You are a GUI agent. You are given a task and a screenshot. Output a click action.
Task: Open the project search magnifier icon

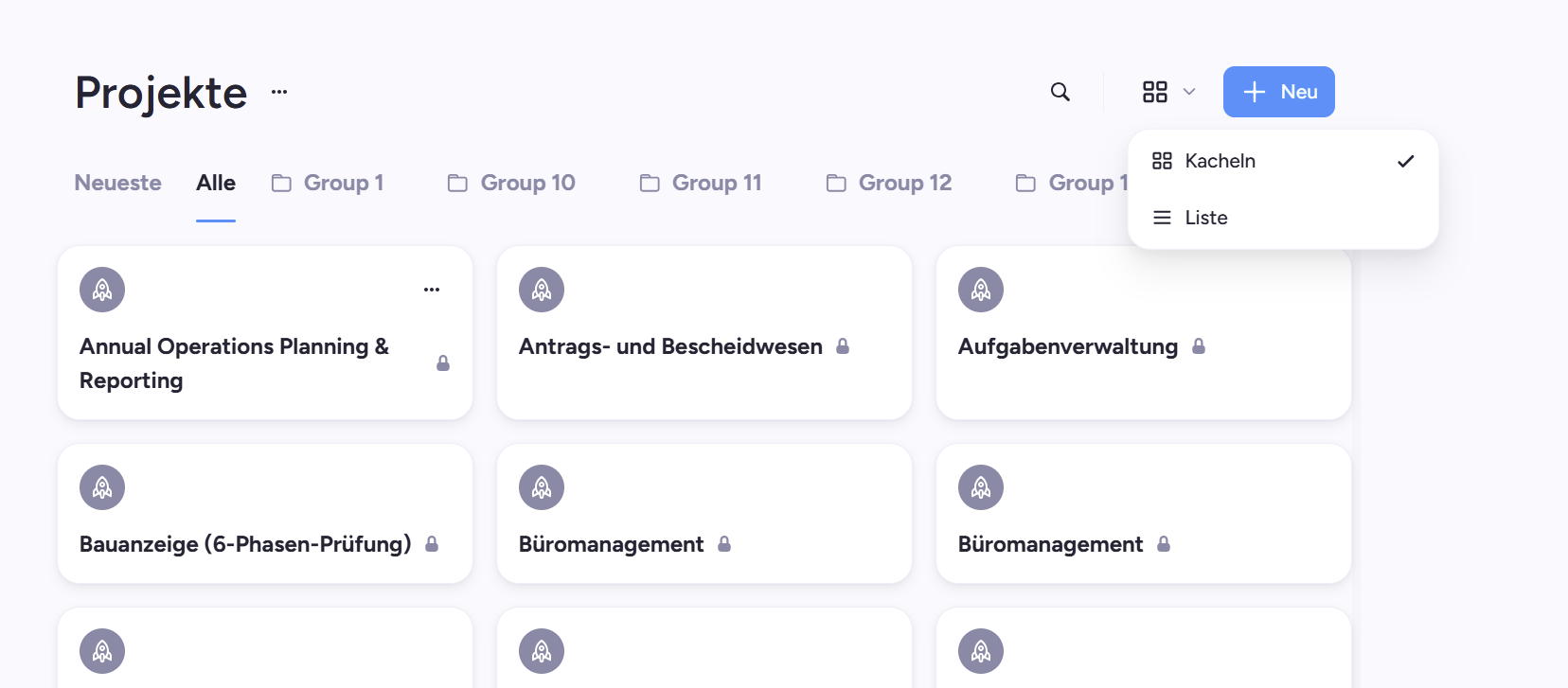pyautogui.click(x=1060, y=92)
